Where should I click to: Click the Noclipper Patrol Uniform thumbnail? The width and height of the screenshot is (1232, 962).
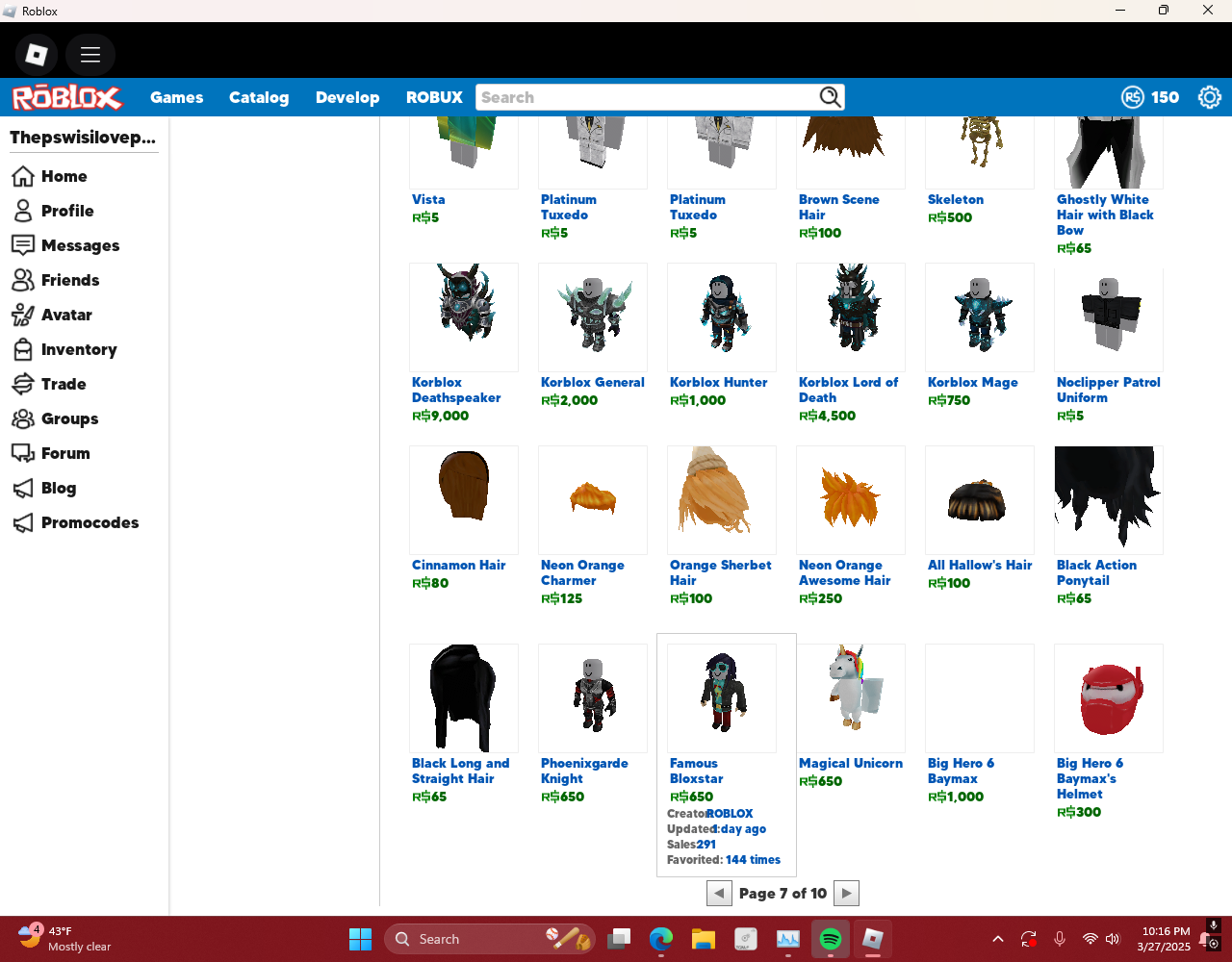(x=1109, y=317)
